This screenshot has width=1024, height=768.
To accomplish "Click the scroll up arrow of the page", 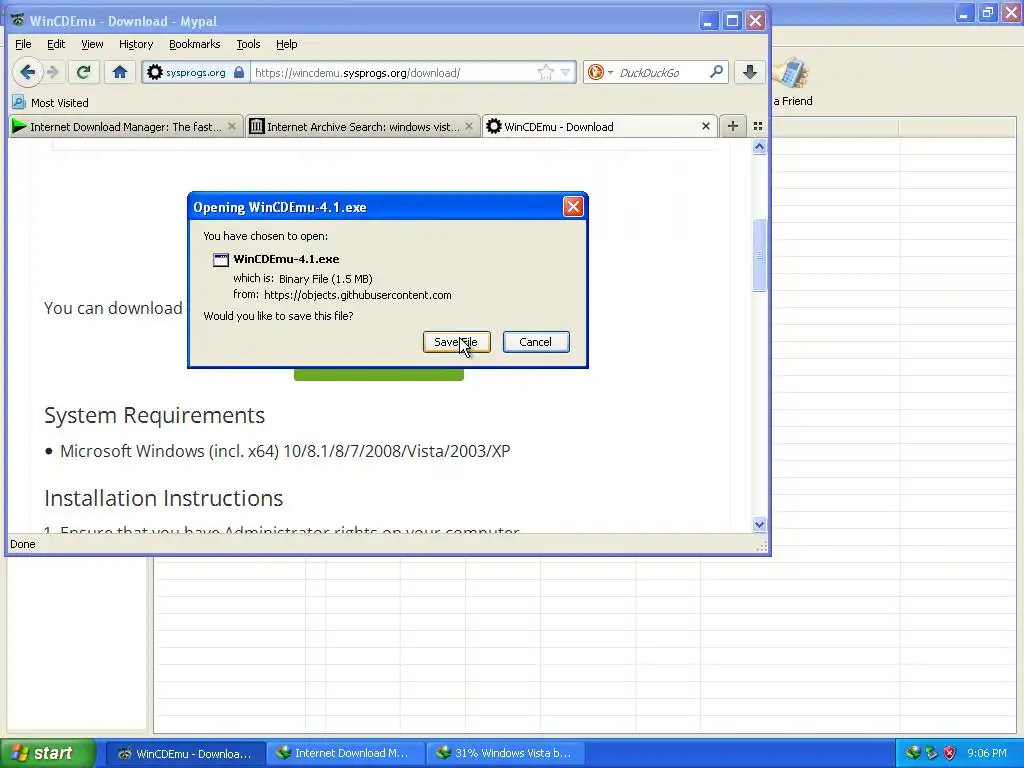I will coord(759,147).
